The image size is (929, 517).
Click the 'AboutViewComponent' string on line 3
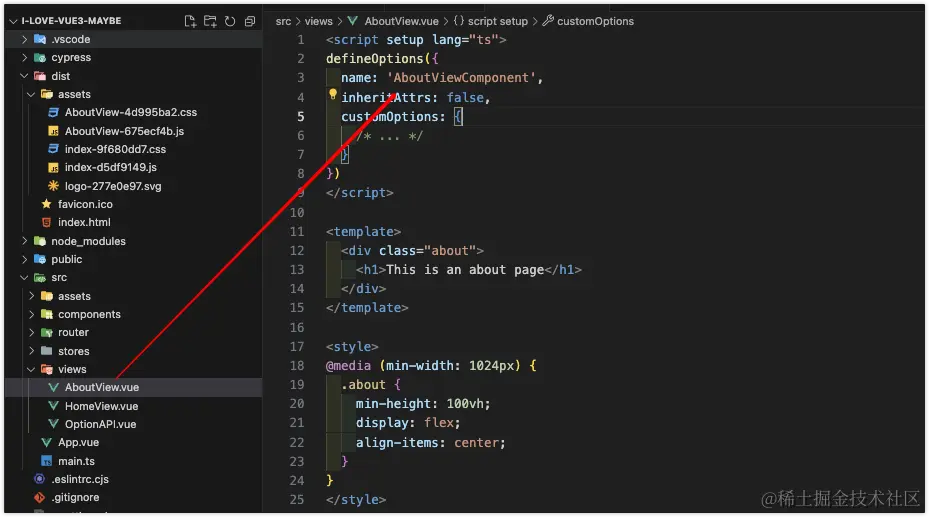coord(461,78)
